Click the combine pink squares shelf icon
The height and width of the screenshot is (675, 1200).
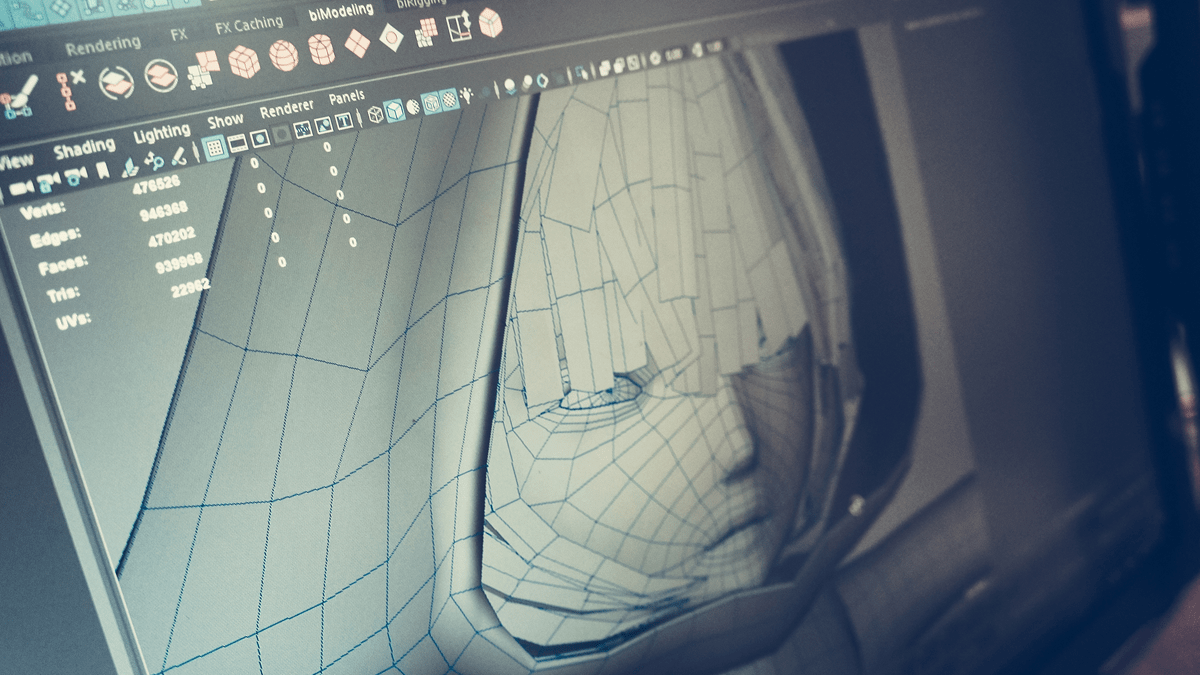[x=203, y=69]
